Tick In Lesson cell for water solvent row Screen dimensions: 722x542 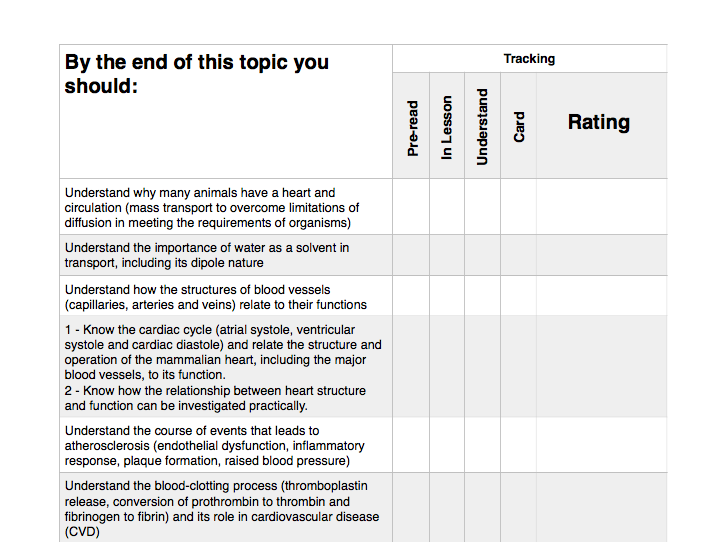click(447, 255)
